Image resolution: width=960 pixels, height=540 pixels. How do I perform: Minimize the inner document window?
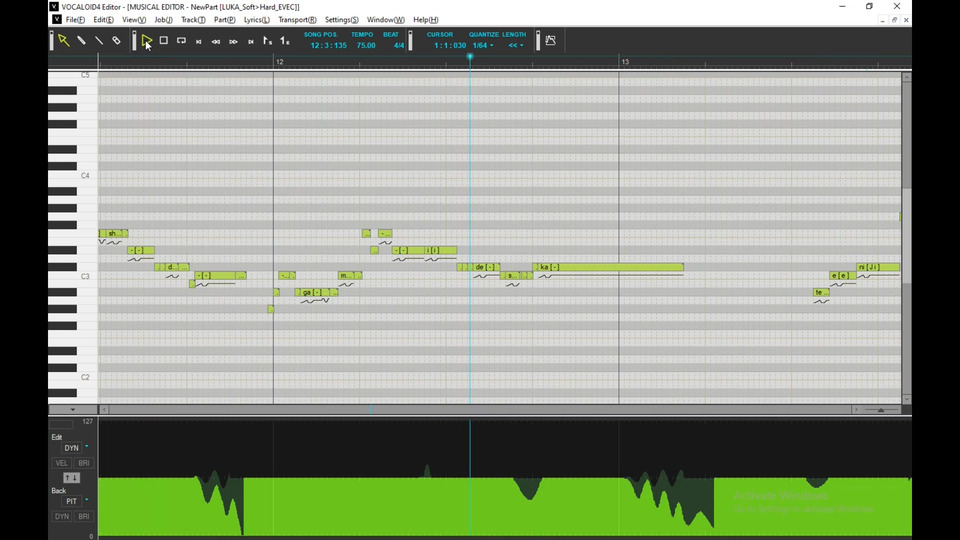click(882, 20)
